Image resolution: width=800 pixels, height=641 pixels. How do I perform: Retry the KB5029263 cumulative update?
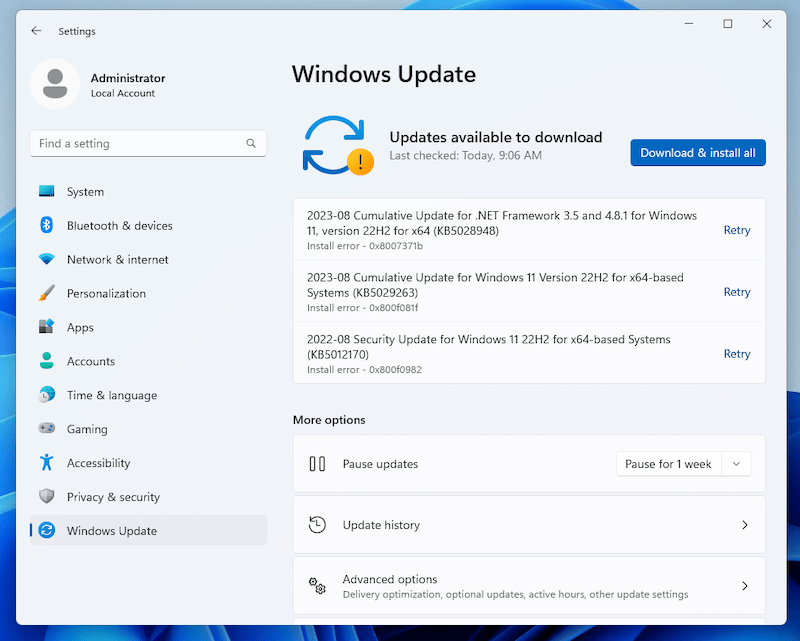[x=737, y=292]
